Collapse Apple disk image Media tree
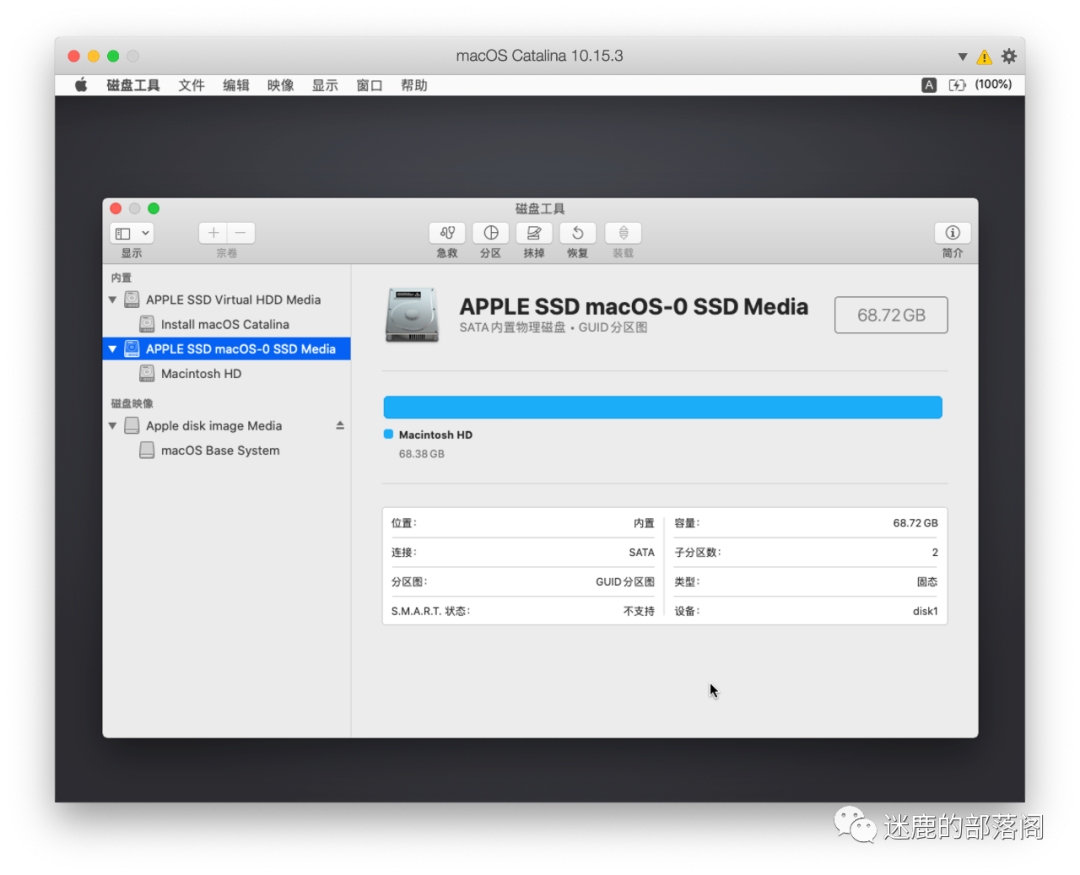This screenshot has width=1080, height=875. (112, 426)
